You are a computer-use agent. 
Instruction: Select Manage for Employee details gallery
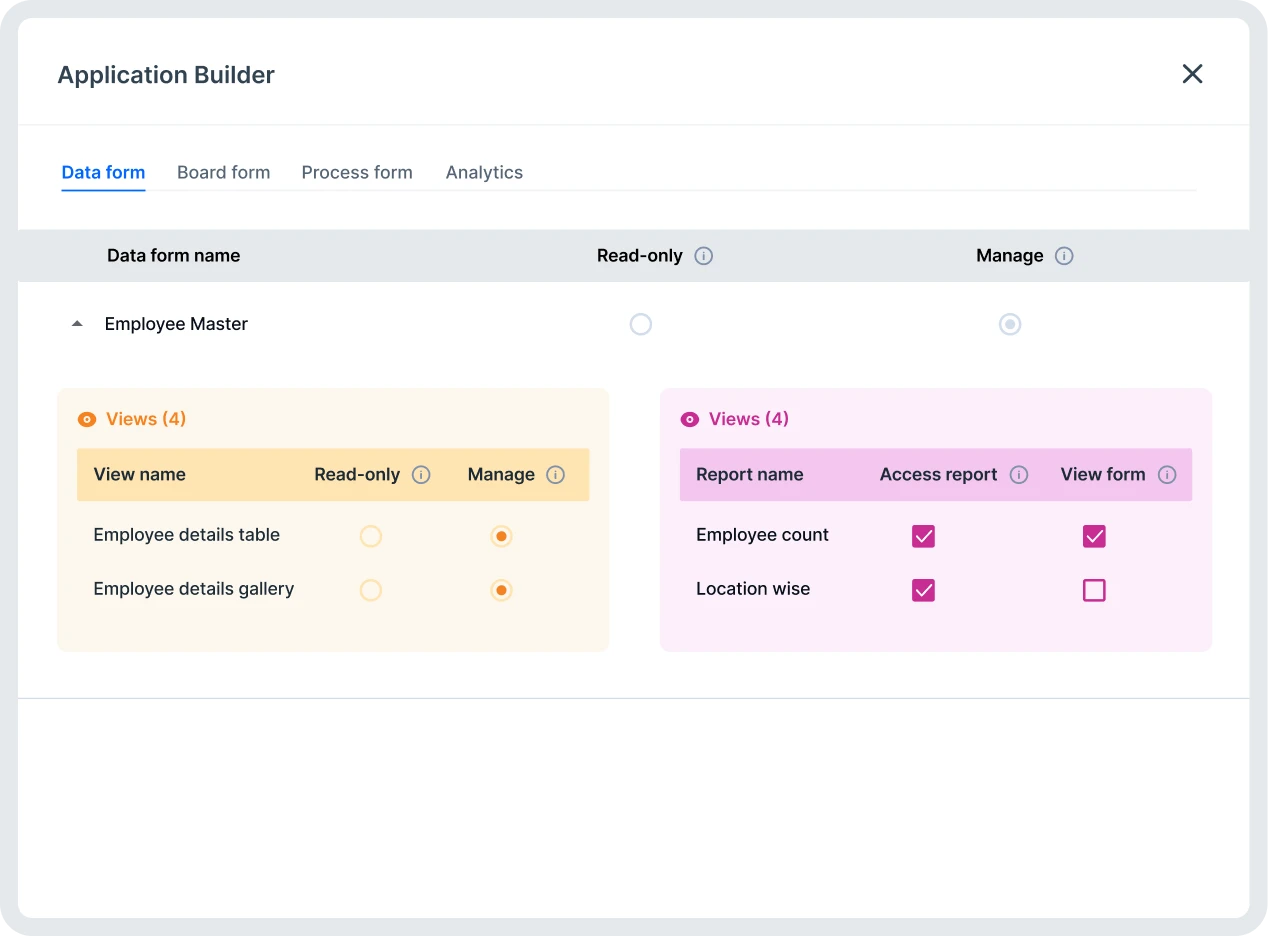point(502,591)
